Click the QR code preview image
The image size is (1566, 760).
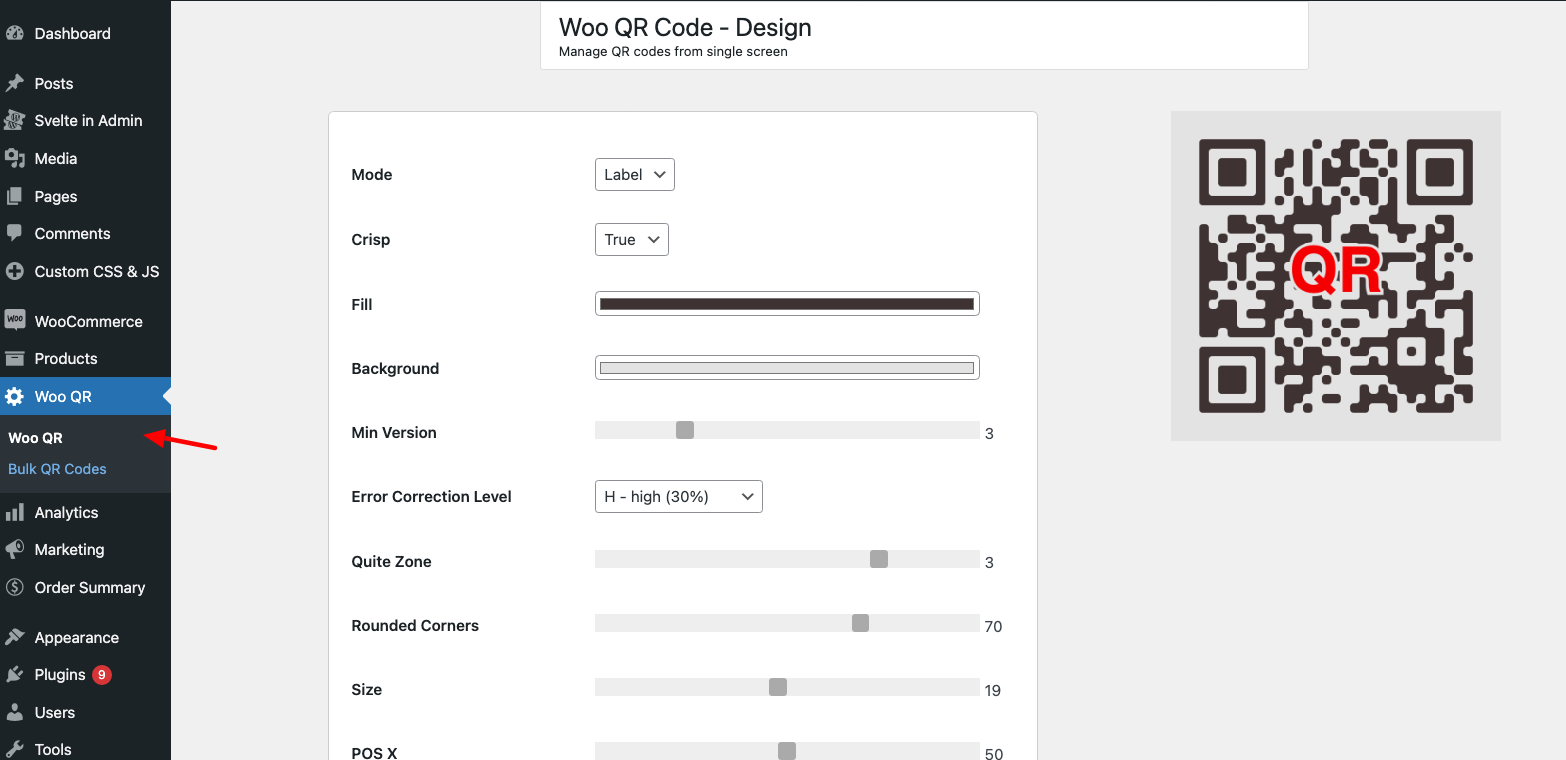click(1335, 275)
